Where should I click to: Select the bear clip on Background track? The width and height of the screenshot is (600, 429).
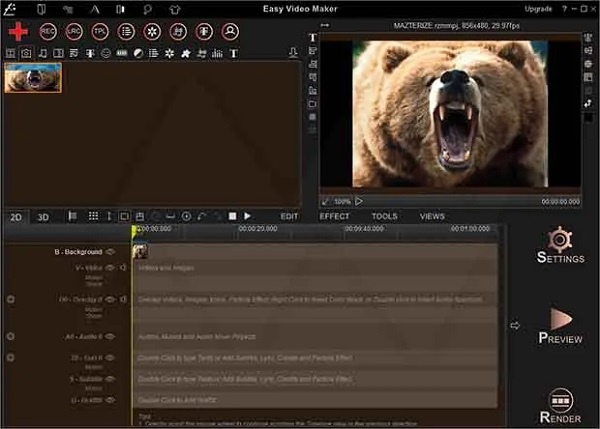tap(140, 252)
